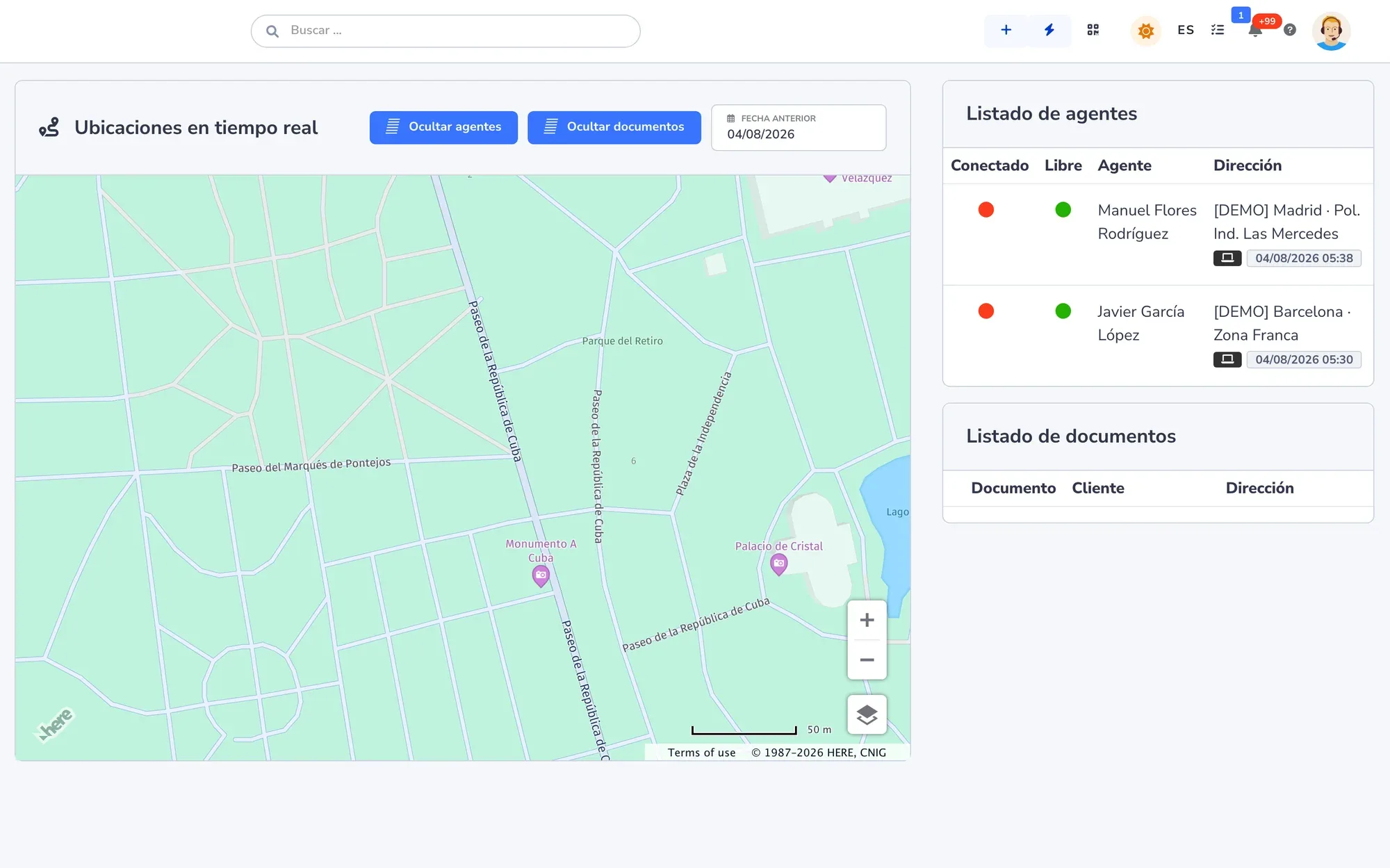Viewport: 1390px width, 868px height.
Task: Zoom in the map with plus button
Action: coord(867,620)
